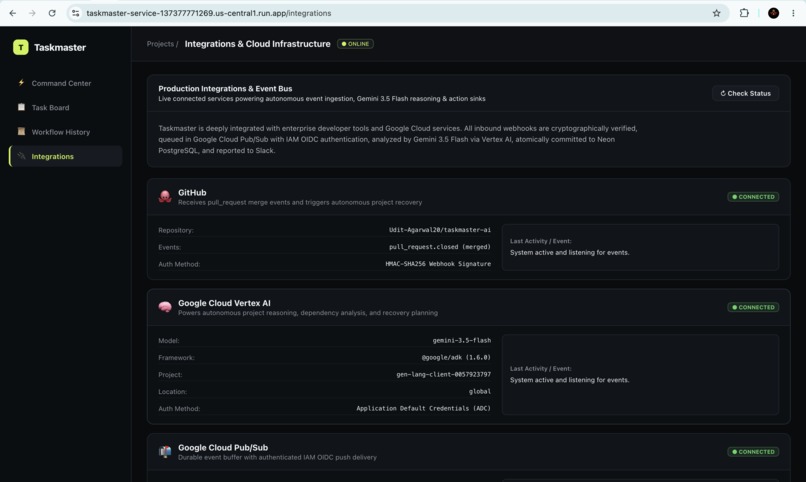Click the Google Cloud Vertex AI title
Viewport: 806px width, 482px height.
224,303
